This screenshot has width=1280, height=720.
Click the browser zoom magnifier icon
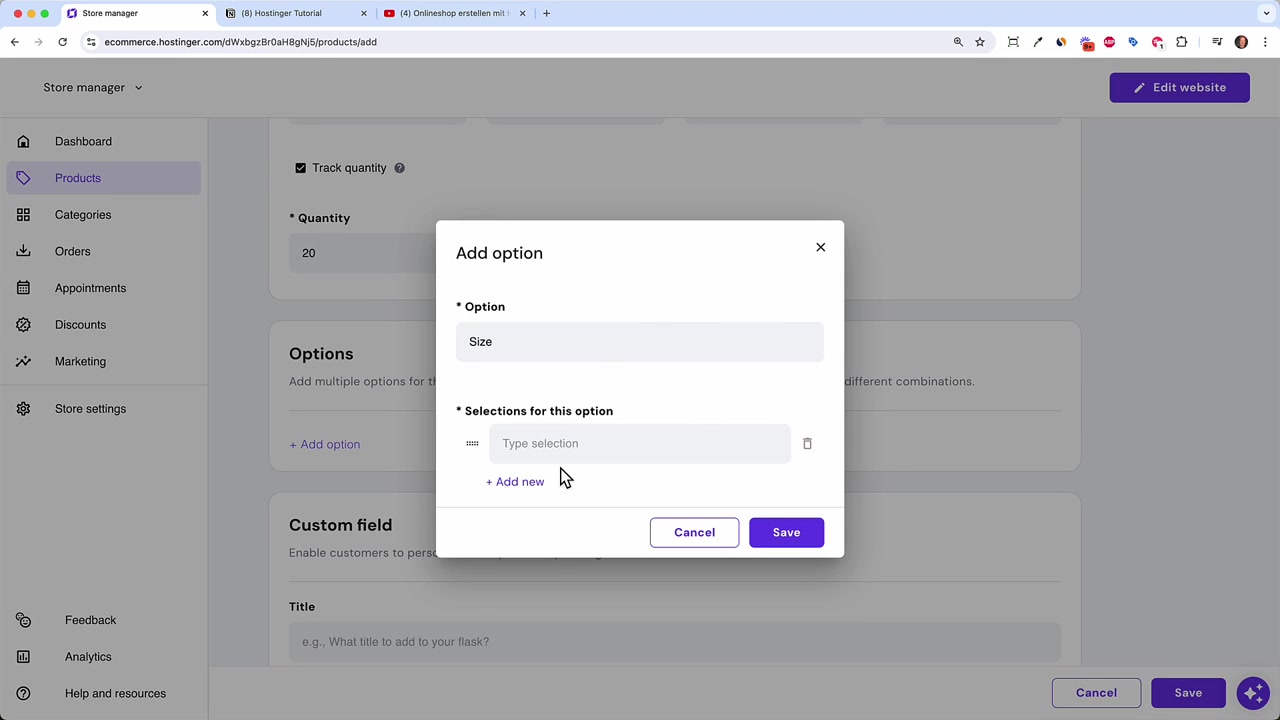tap(958, 42)
